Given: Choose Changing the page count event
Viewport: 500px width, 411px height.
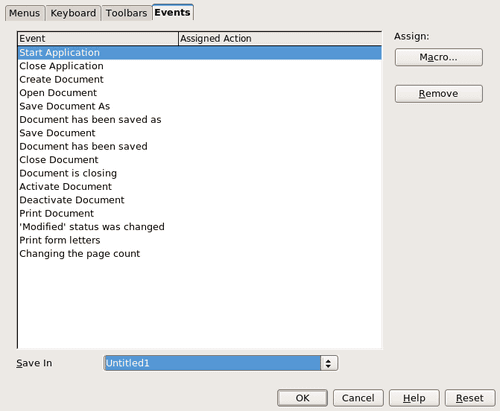Looking at the screenshot, I should 200,254.
